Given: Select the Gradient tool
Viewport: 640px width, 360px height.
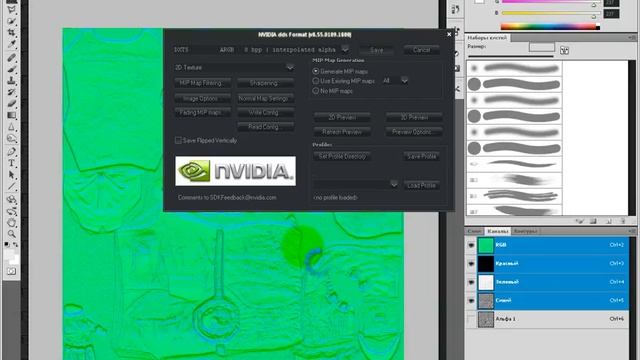Looking at the screenshot, I should coord(11,116).
